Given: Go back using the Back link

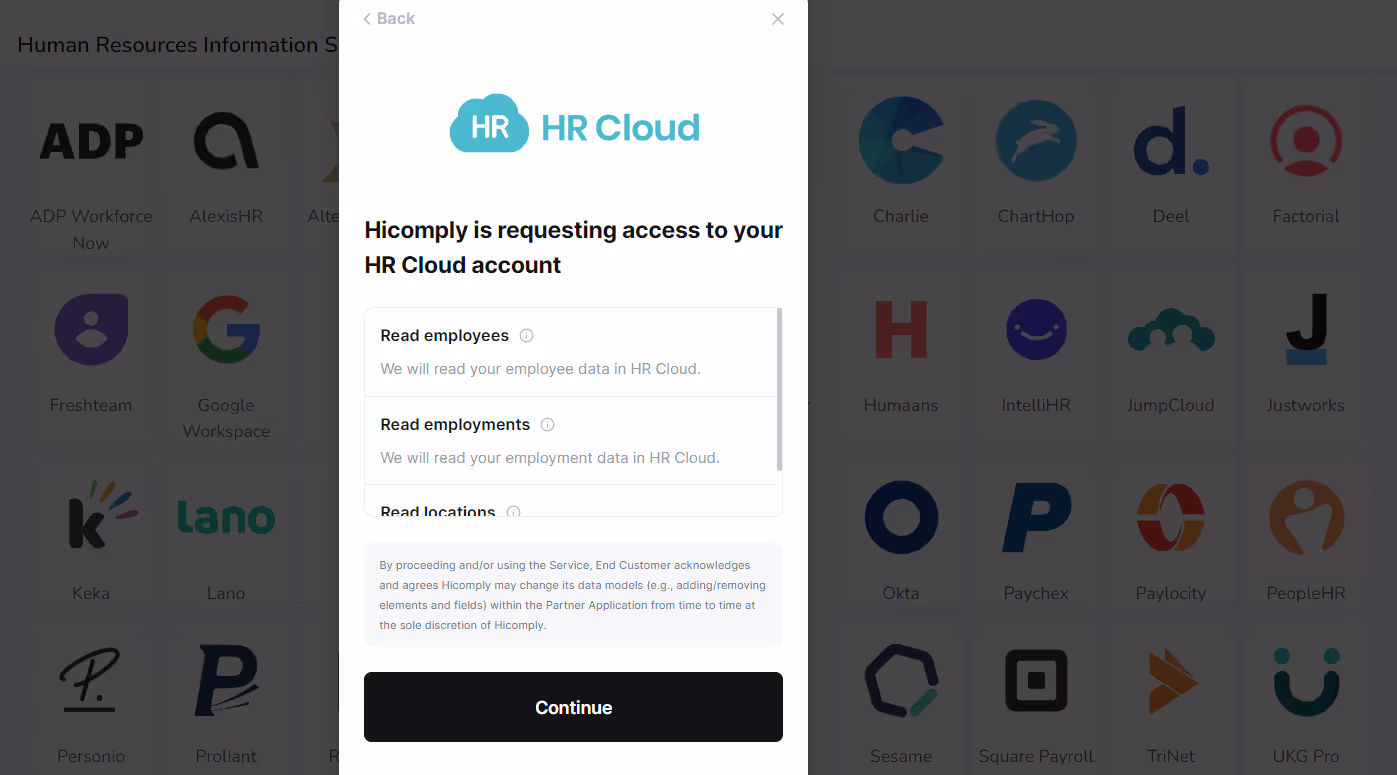Looking at the screenshot, I should click(389, 19).
